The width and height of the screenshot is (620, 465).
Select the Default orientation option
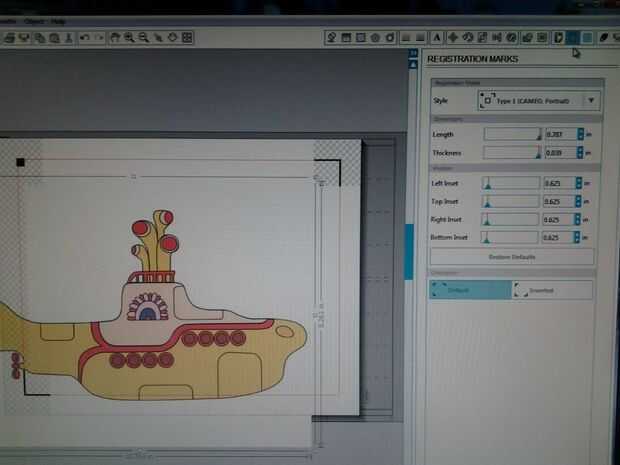point(471,290)
